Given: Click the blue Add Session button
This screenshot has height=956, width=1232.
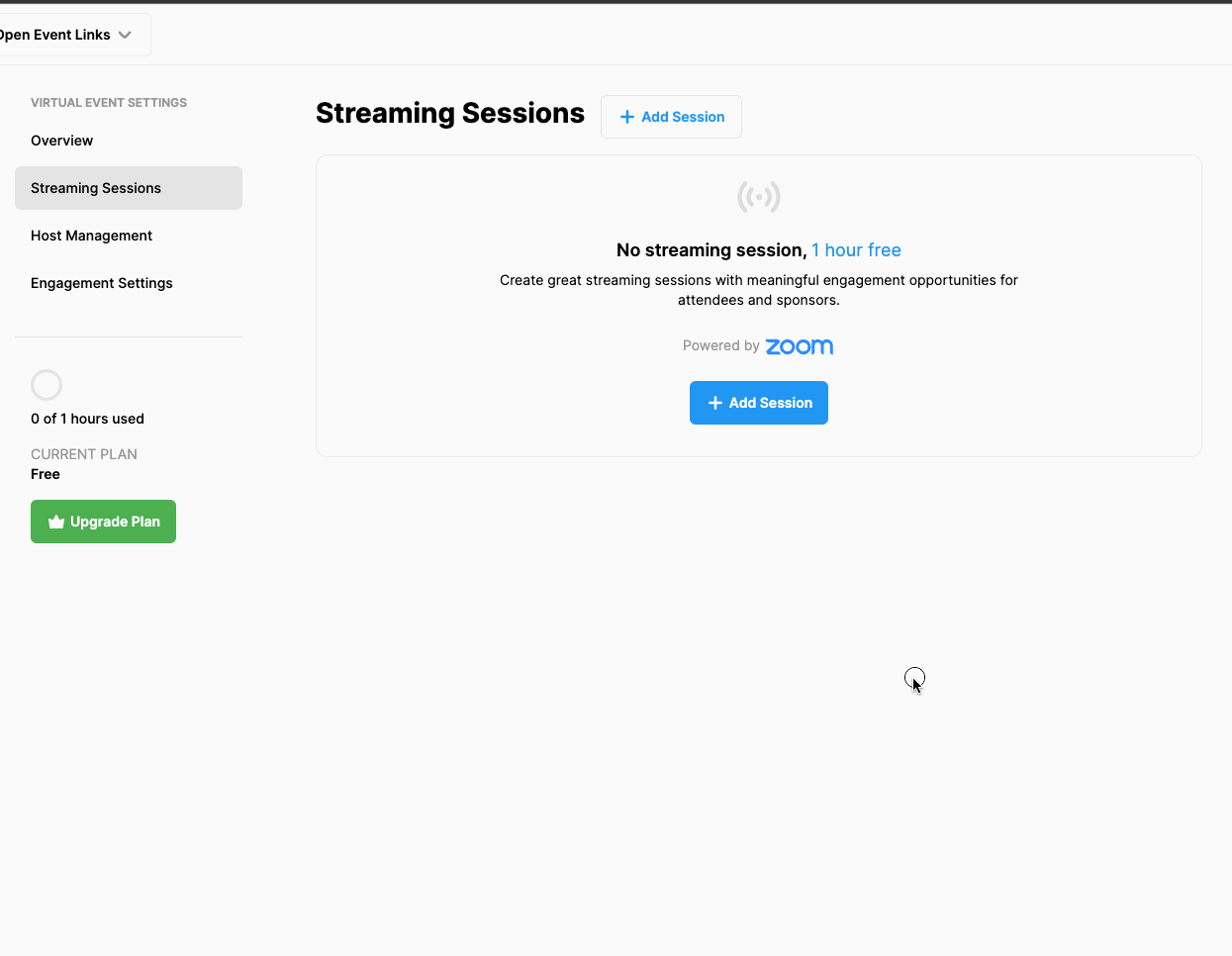Looking at the screenshot, I should pyautogui.click(x=758, y=403).
